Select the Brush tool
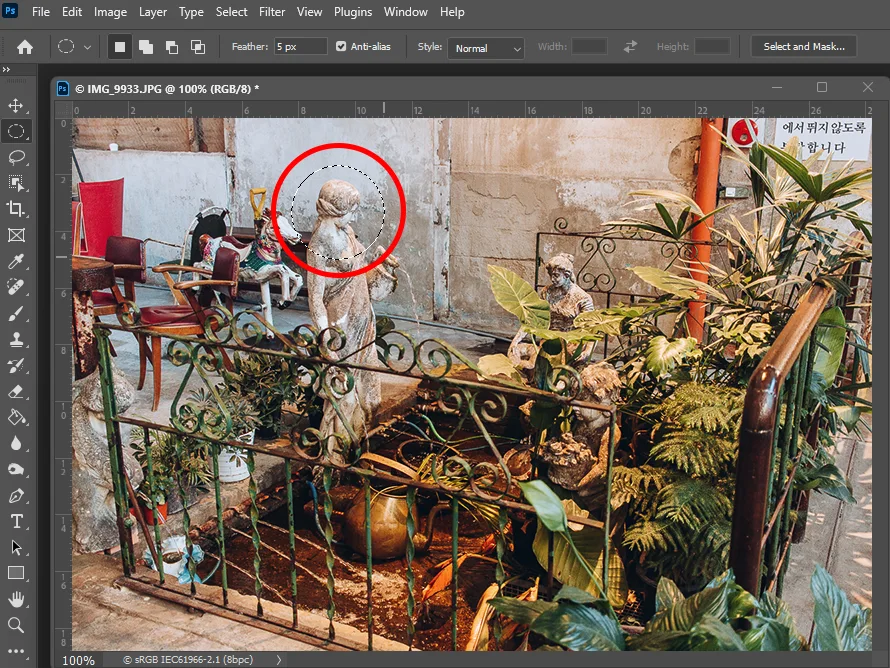890x668 pixels. [16, 313]
